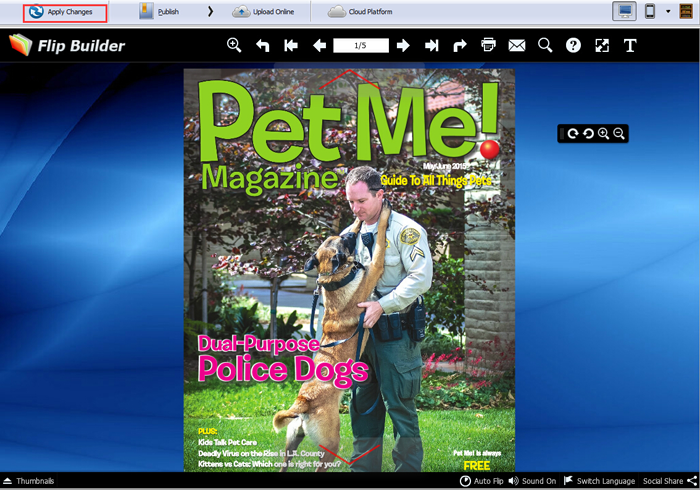This screenshot has width=700, height=490.
Task: Open the help question mark icon
Action: [x=573, y=45]
